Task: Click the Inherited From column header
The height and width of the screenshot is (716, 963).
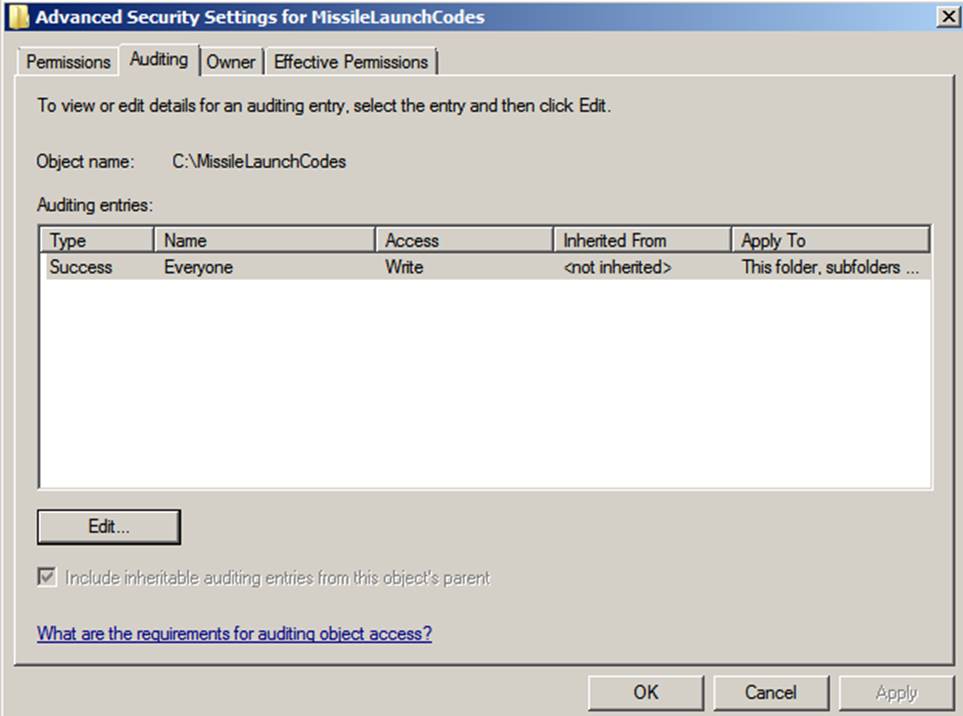Action: 638,240
